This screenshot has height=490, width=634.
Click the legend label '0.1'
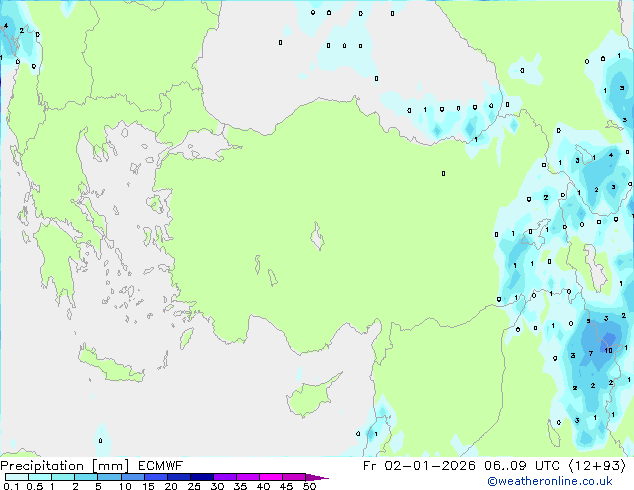coord(11,486)
